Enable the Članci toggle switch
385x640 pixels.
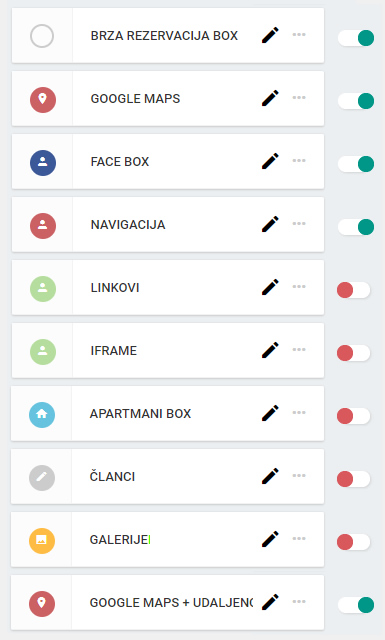[354, 479]
